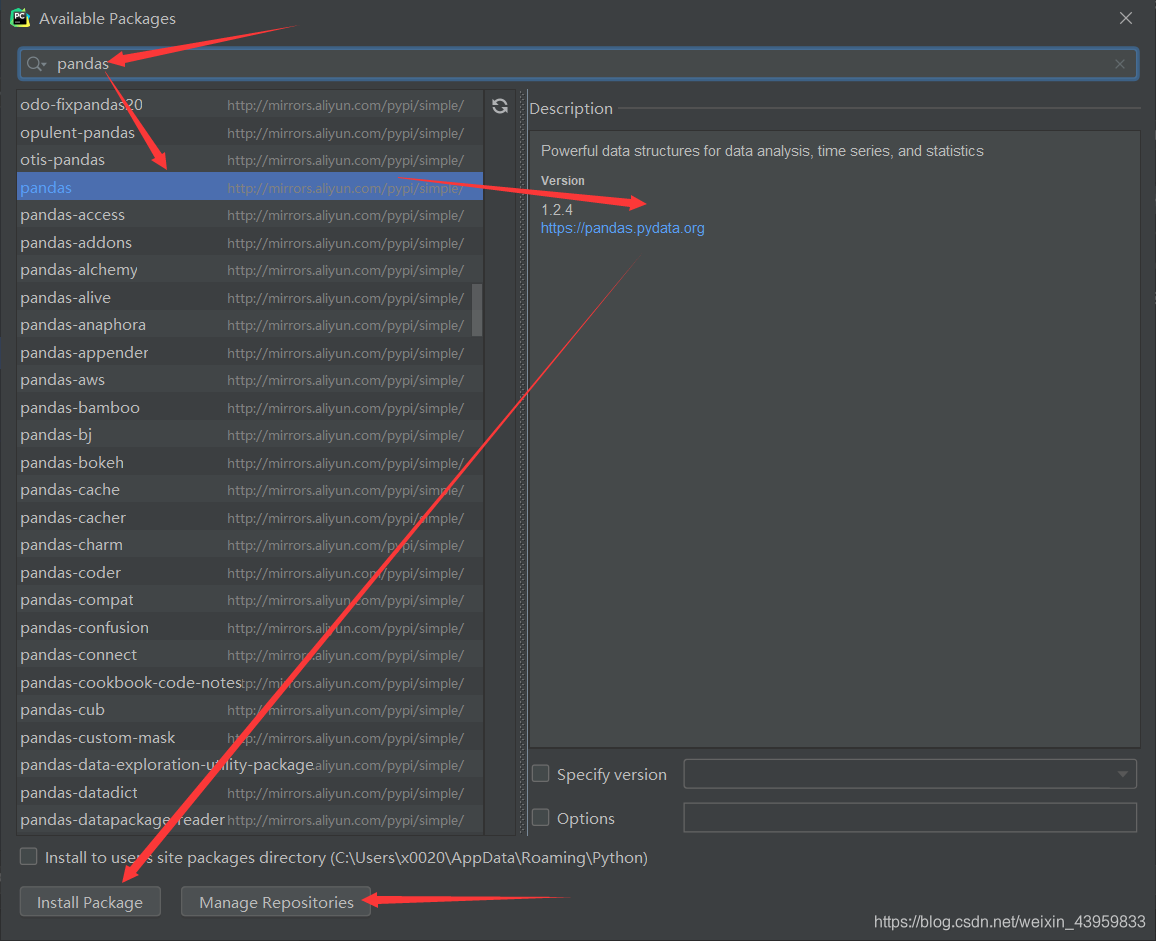Select pandas-datapackage-reader in the list
The width and height of the screenshot is (1156, 941).
250,820
